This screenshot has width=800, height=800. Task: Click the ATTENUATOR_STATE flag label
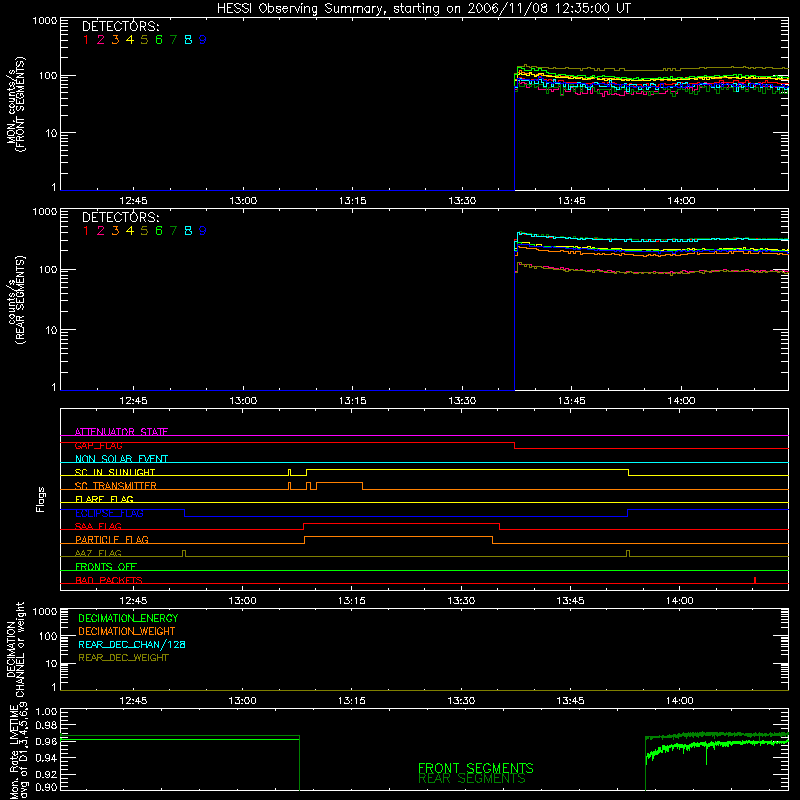tap(121, 432)
